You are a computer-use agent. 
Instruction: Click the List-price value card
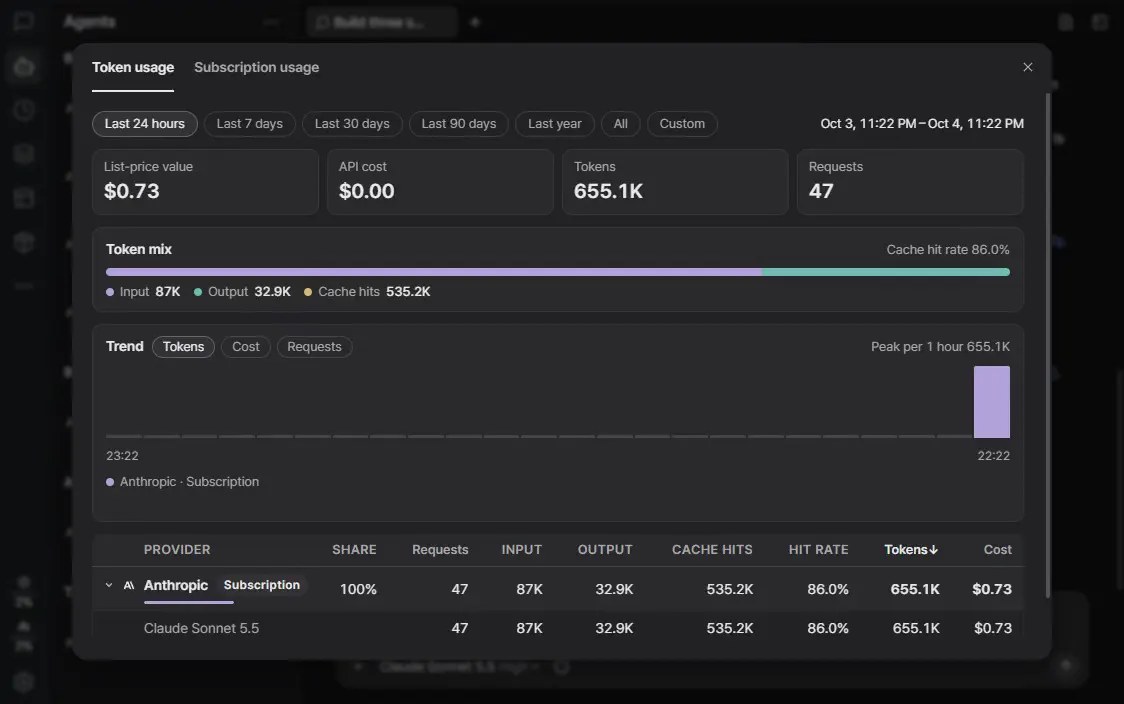coord(205,181)
